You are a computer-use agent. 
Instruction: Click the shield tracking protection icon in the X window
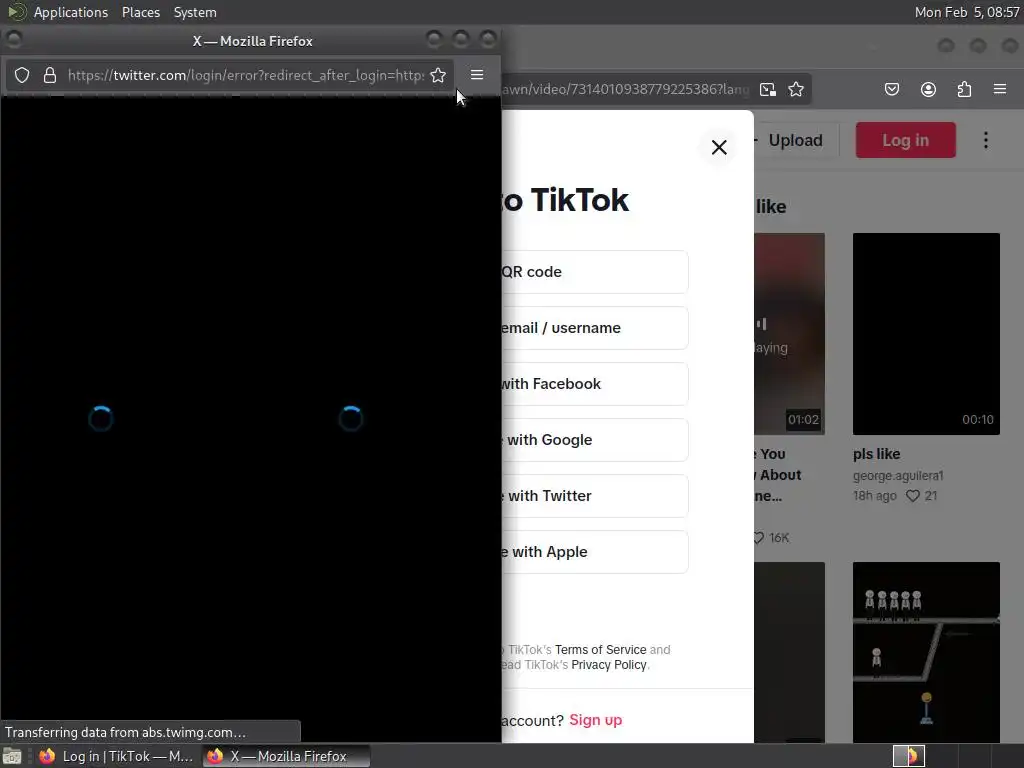pos(22,75)
